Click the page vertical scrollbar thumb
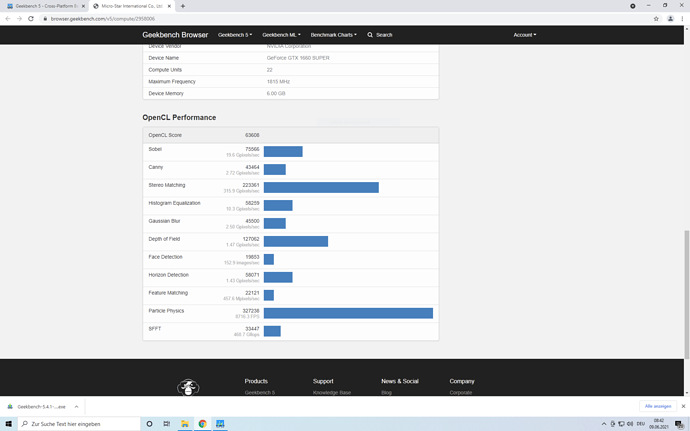690x431 pixels. 686,295
